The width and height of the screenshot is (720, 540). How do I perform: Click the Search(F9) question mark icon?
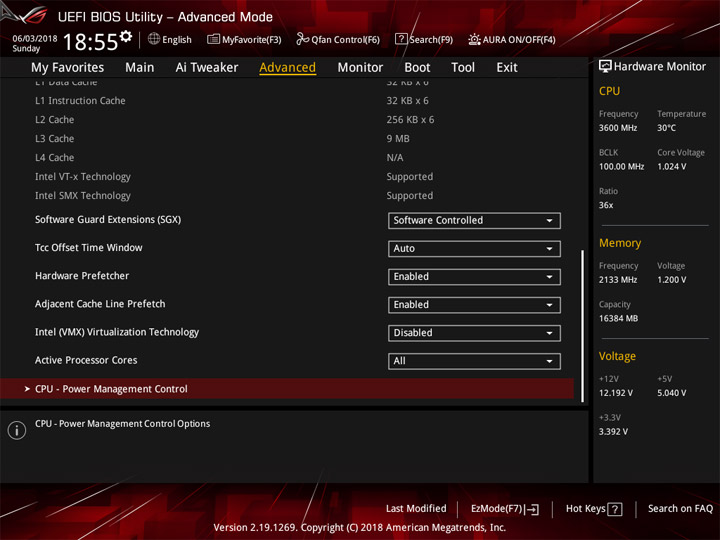coord(401,39)
